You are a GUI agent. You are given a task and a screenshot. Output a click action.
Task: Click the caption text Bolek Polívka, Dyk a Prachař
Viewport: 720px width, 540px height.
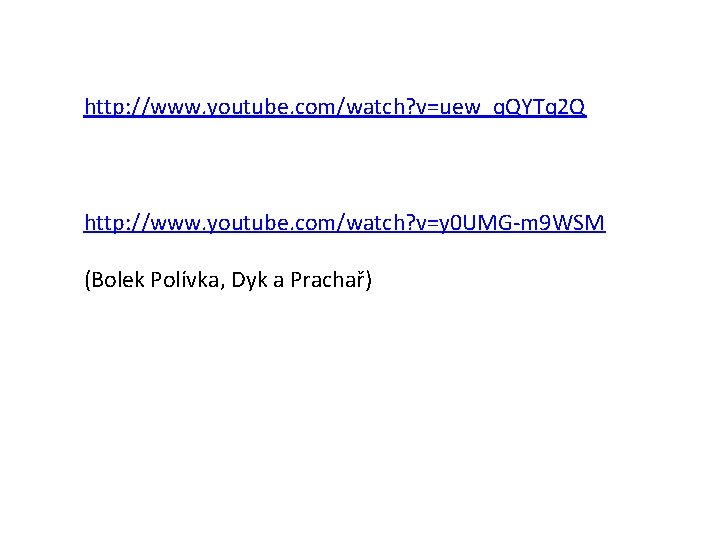coord(228,280)
